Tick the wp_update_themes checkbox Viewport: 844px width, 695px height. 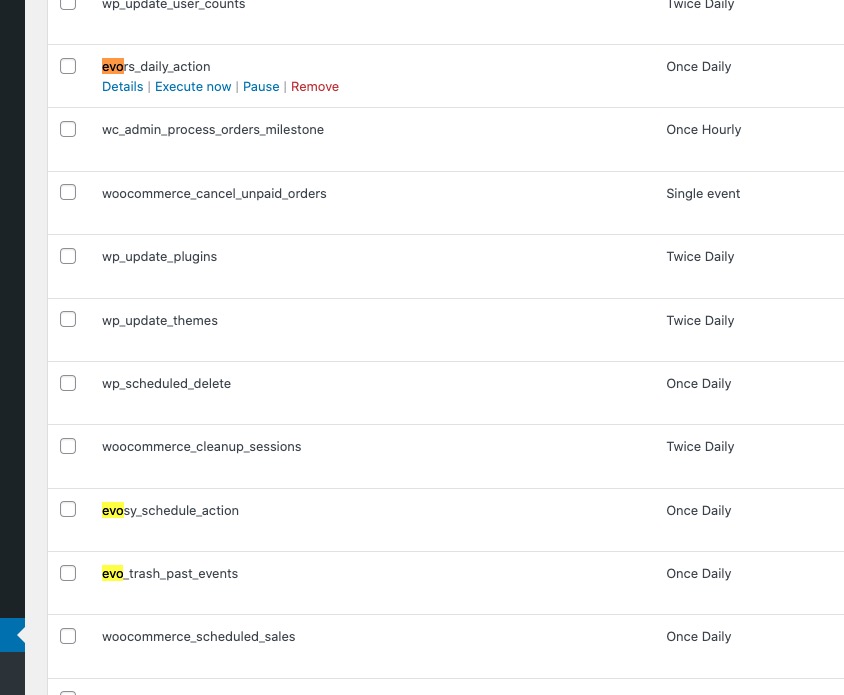pyautogui.click(x=68, y=319)
